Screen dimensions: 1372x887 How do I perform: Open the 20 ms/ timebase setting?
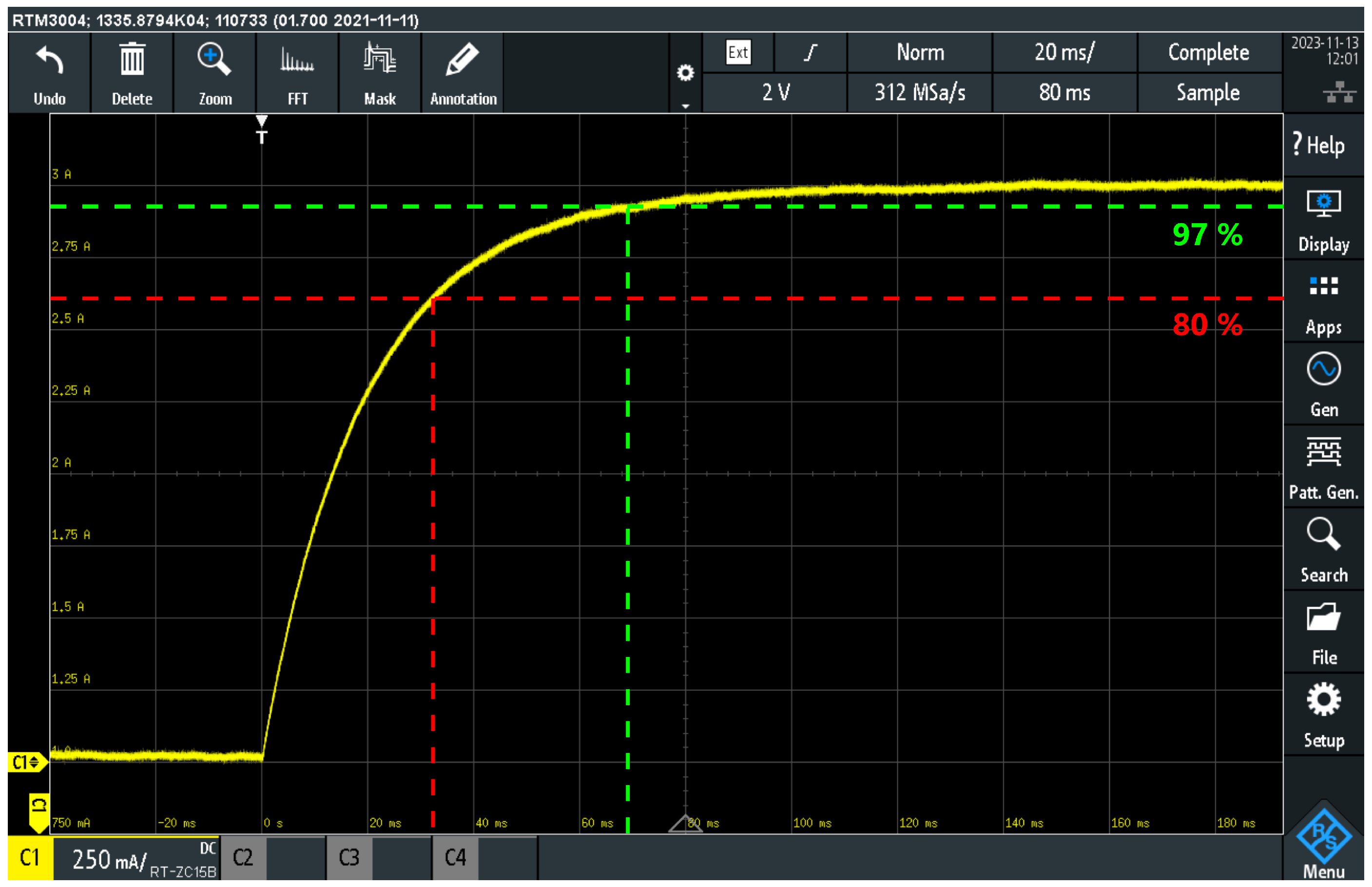pos(1064,53)
